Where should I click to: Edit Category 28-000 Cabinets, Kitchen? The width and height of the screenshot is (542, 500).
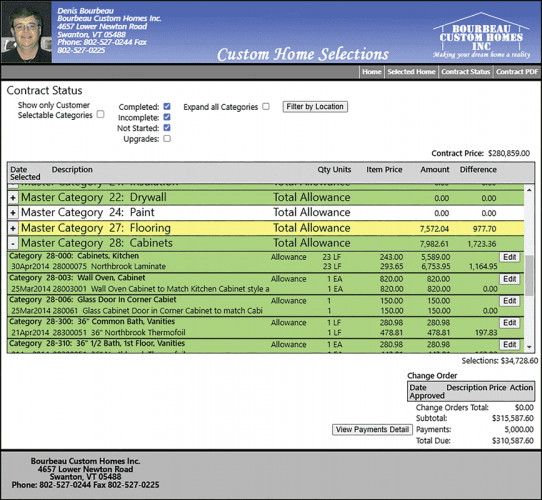(510, 257)
